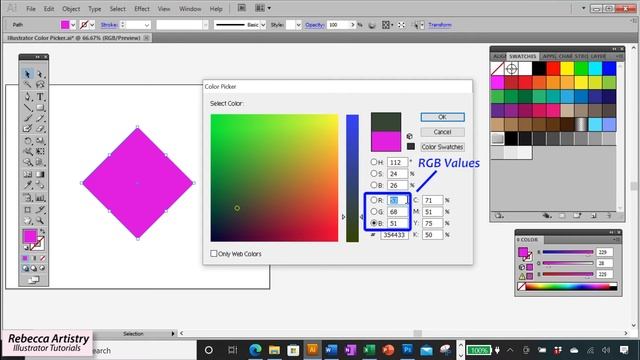Pick the Magic Wand tool
640x360 pixels.
[x=27, y=85]
